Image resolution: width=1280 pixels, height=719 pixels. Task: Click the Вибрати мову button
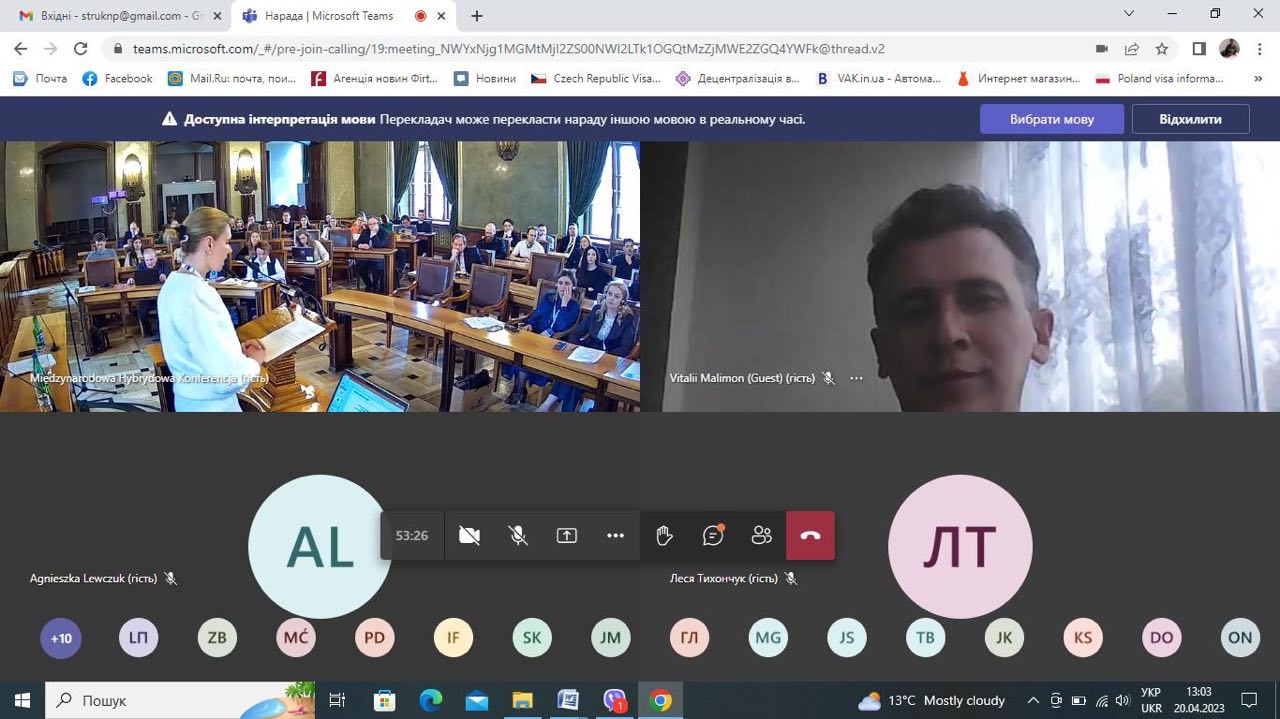[1051, 119]
